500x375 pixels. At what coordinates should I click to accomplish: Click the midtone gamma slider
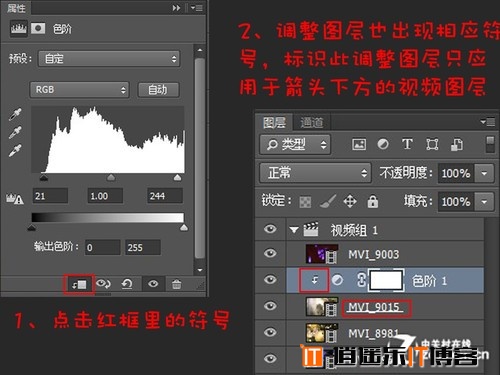(111, 177)
